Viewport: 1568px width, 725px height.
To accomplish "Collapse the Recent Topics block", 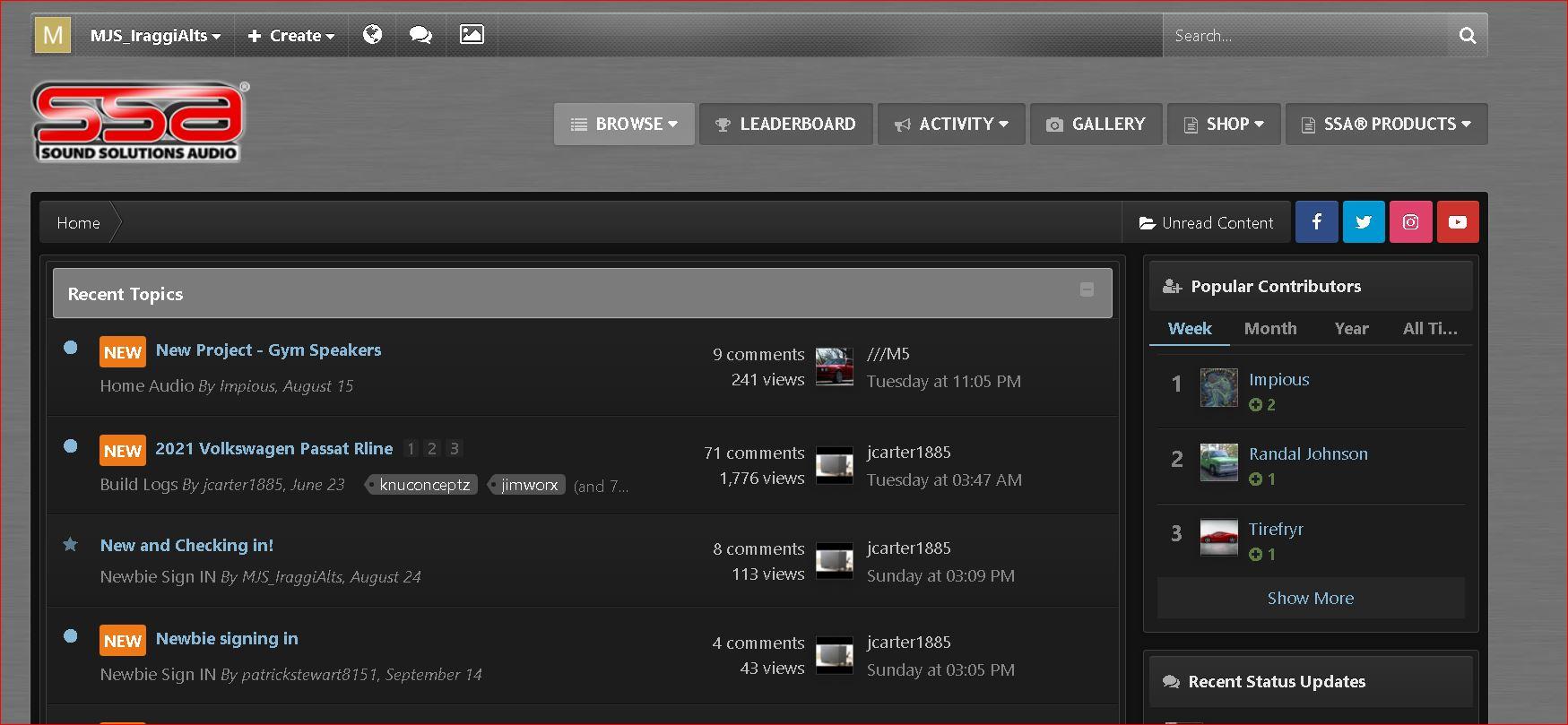I will 1087,289.
